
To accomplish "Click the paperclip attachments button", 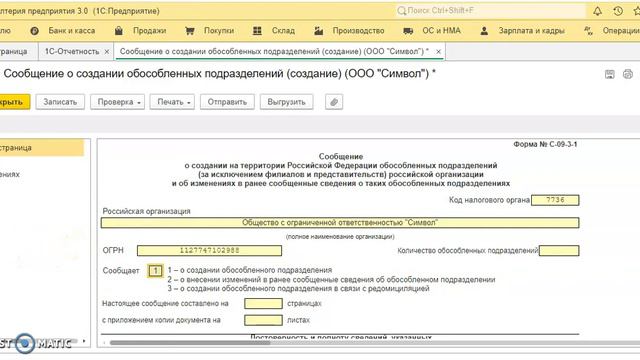I will point(334,102).
